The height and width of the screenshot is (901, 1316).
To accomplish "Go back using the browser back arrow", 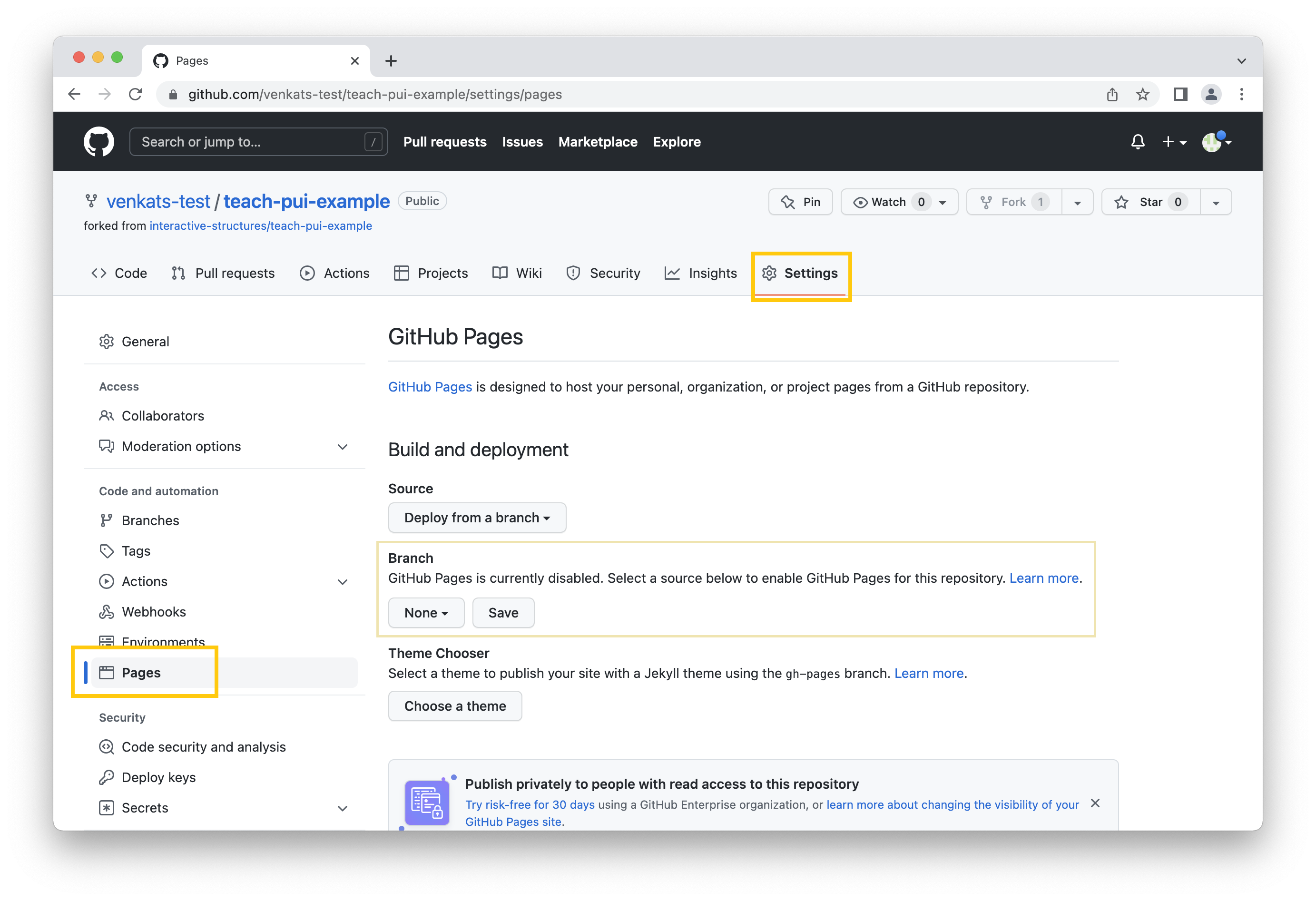I will point(74,94).
